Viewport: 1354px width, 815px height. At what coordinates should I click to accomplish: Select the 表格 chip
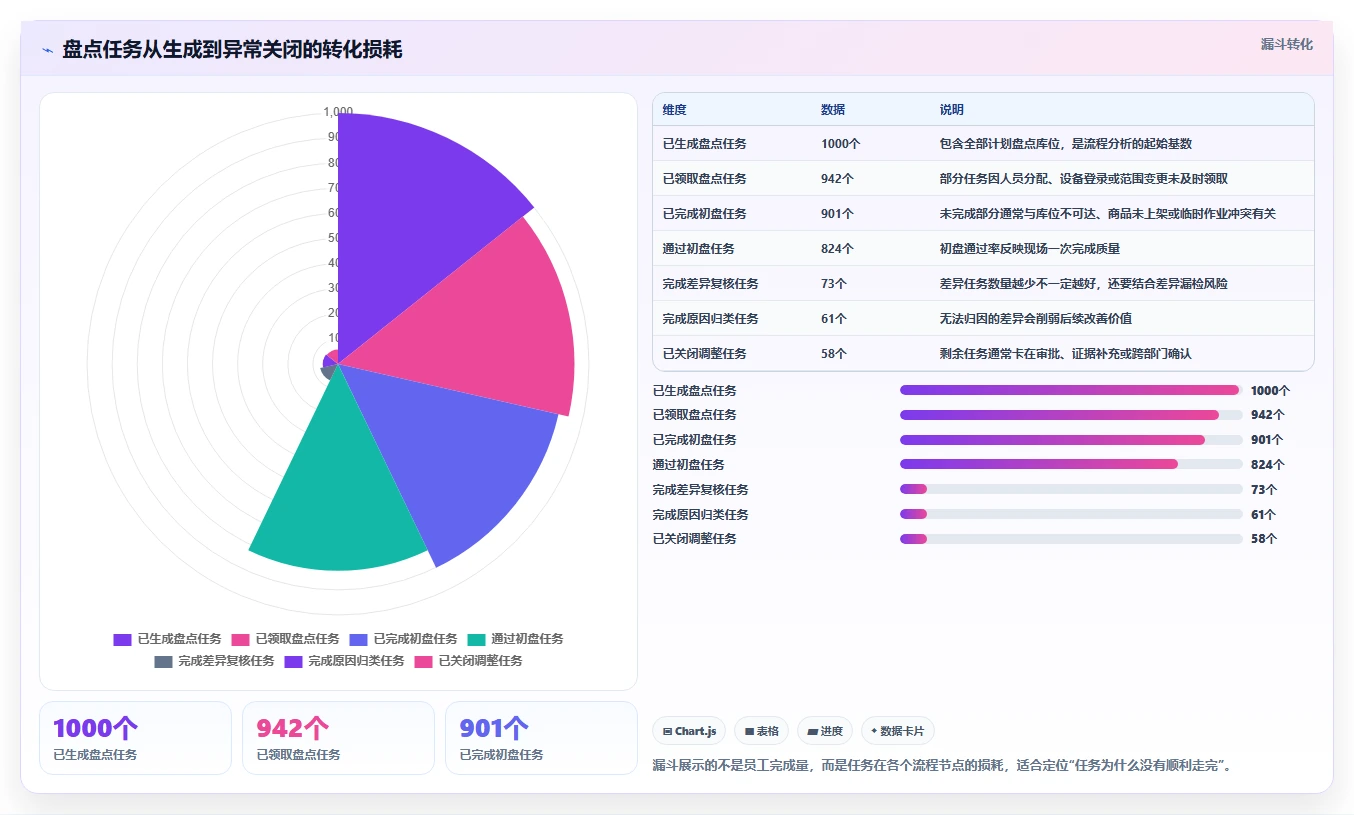click(762, 731)
